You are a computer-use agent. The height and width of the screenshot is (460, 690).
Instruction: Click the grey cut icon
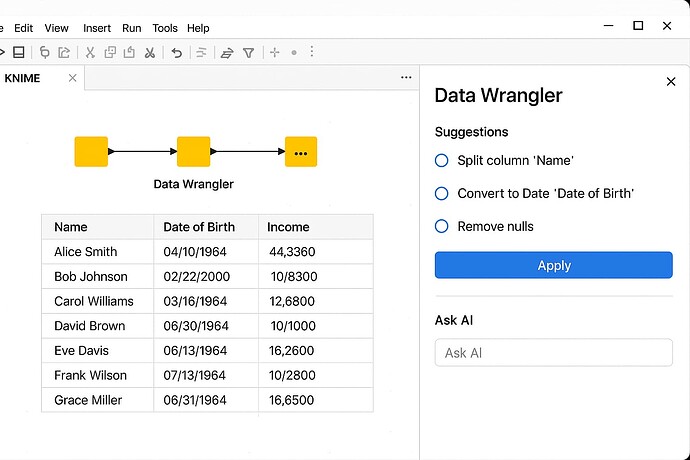pos(90,52)
